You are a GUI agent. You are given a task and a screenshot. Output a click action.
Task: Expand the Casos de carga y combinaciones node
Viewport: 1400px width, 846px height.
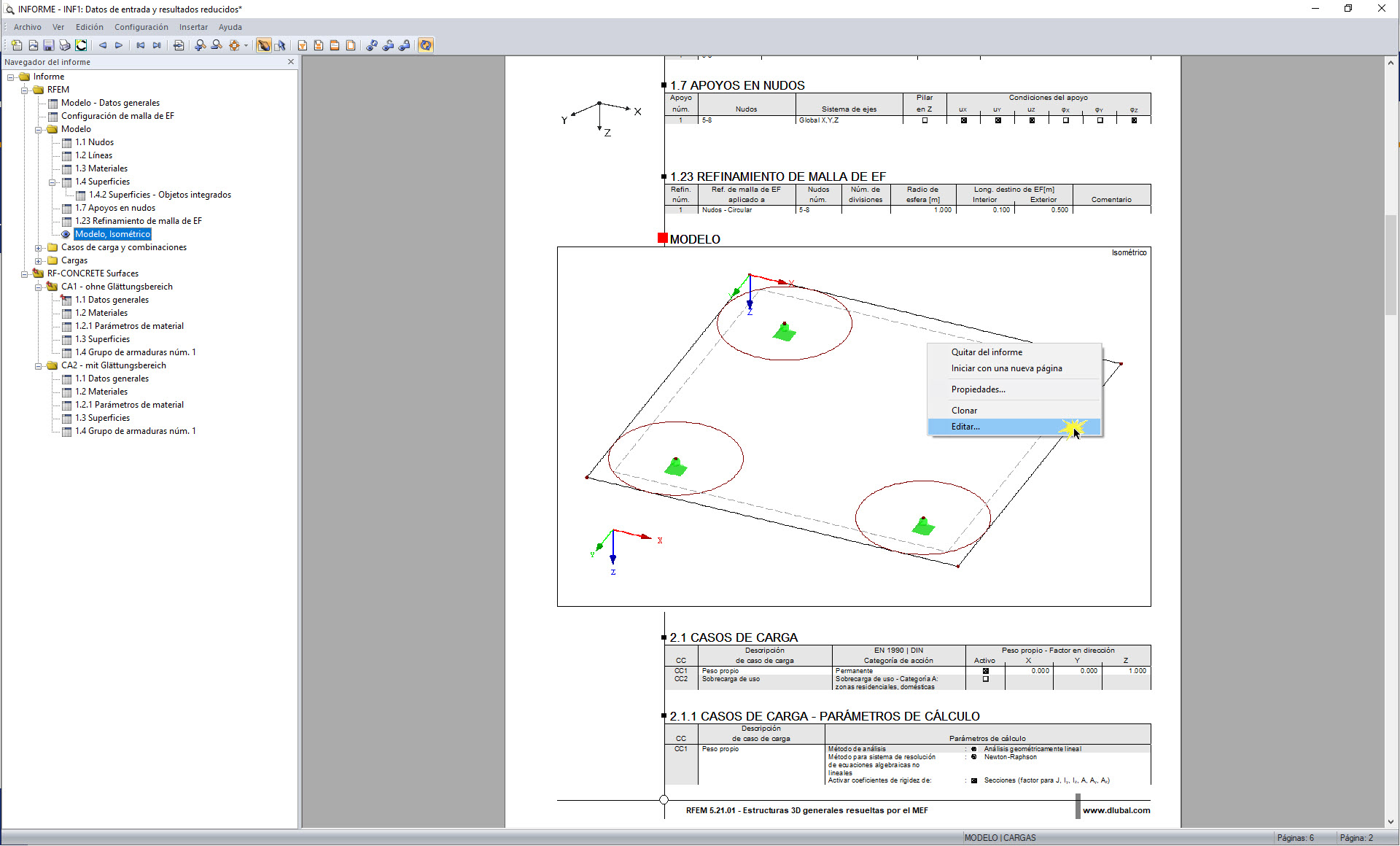(39, 248)
